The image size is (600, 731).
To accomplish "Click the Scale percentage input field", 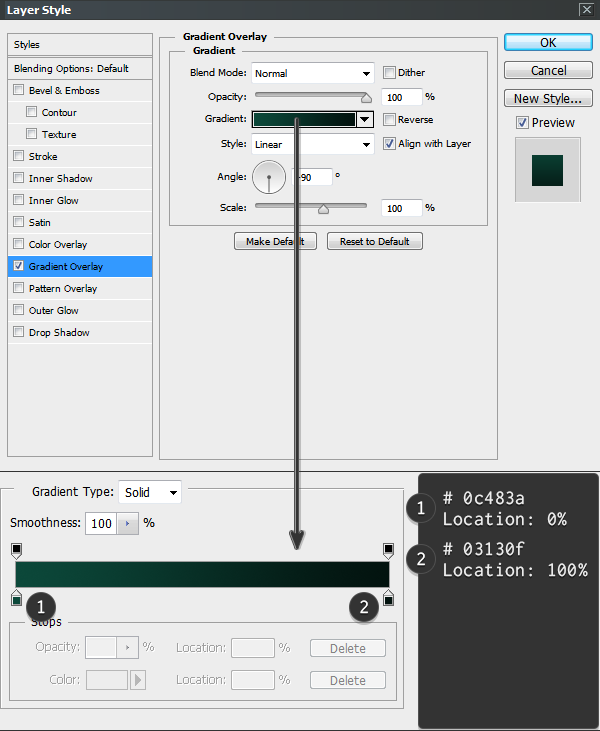I will pos(401,208).
